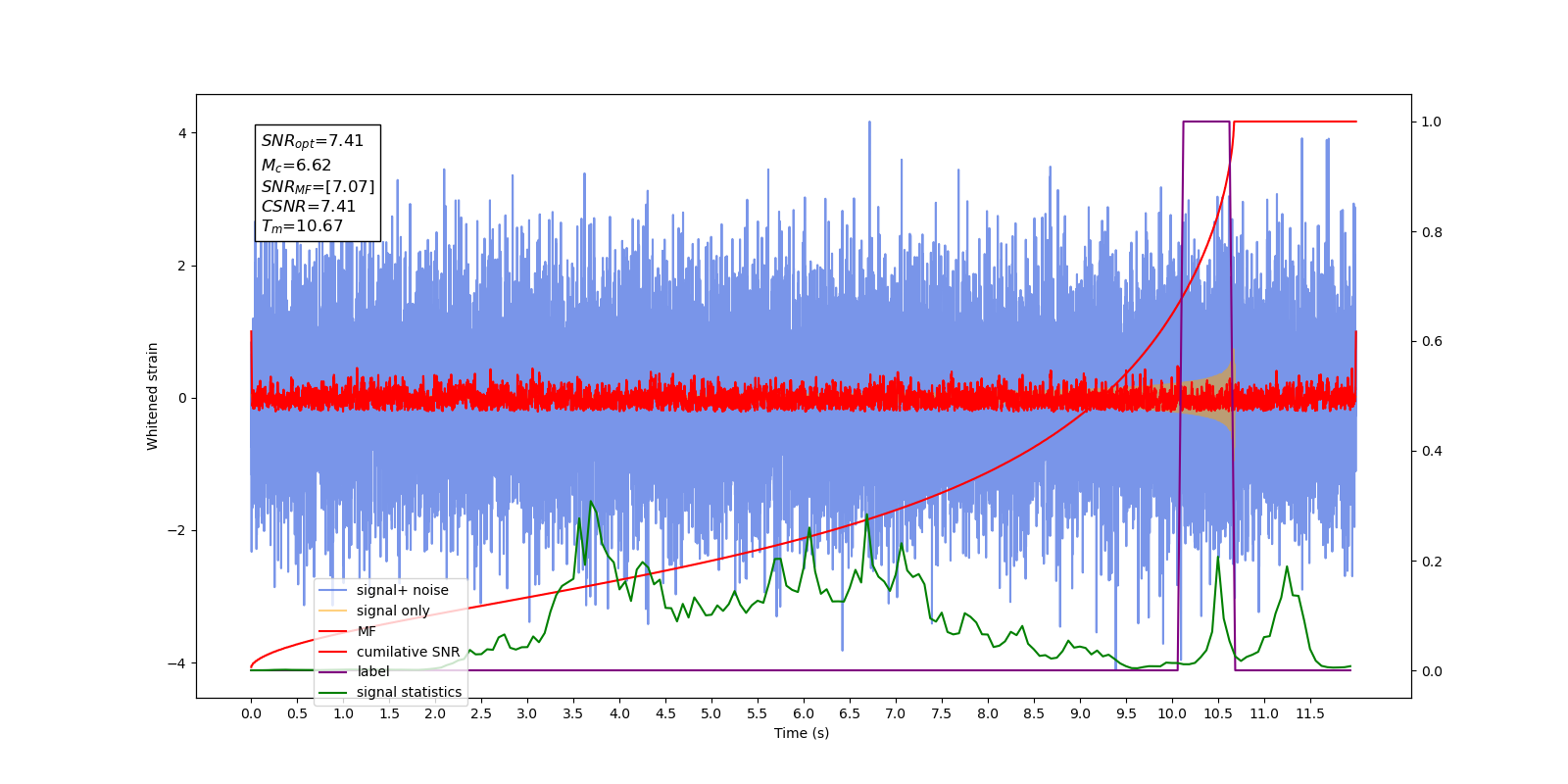Click the 'signal only' legend label
The width and height of the screenshot is (1568, 784).
coord(393,611)
